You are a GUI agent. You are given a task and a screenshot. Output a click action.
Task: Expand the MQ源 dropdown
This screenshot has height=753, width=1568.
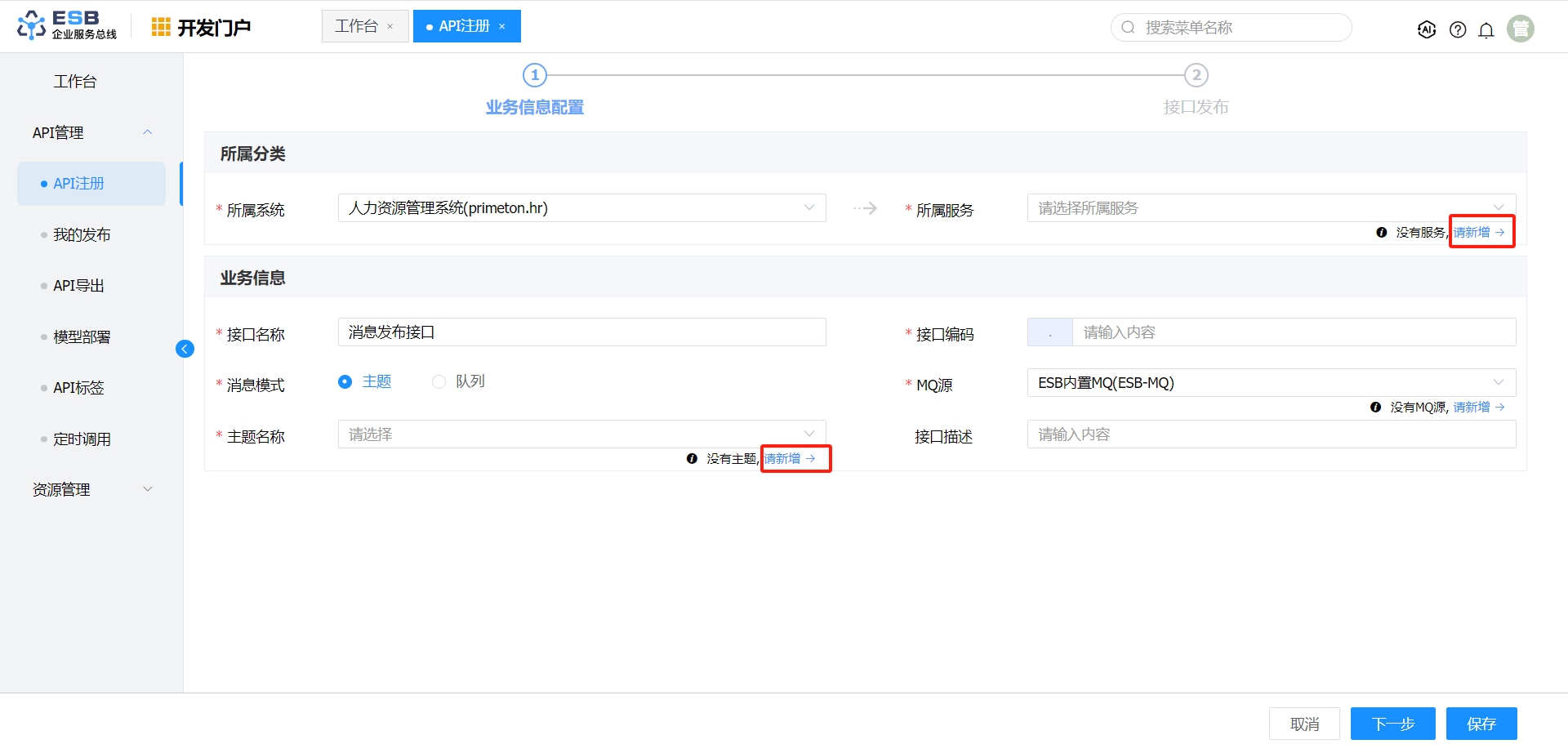click(x=1271, y=382)
